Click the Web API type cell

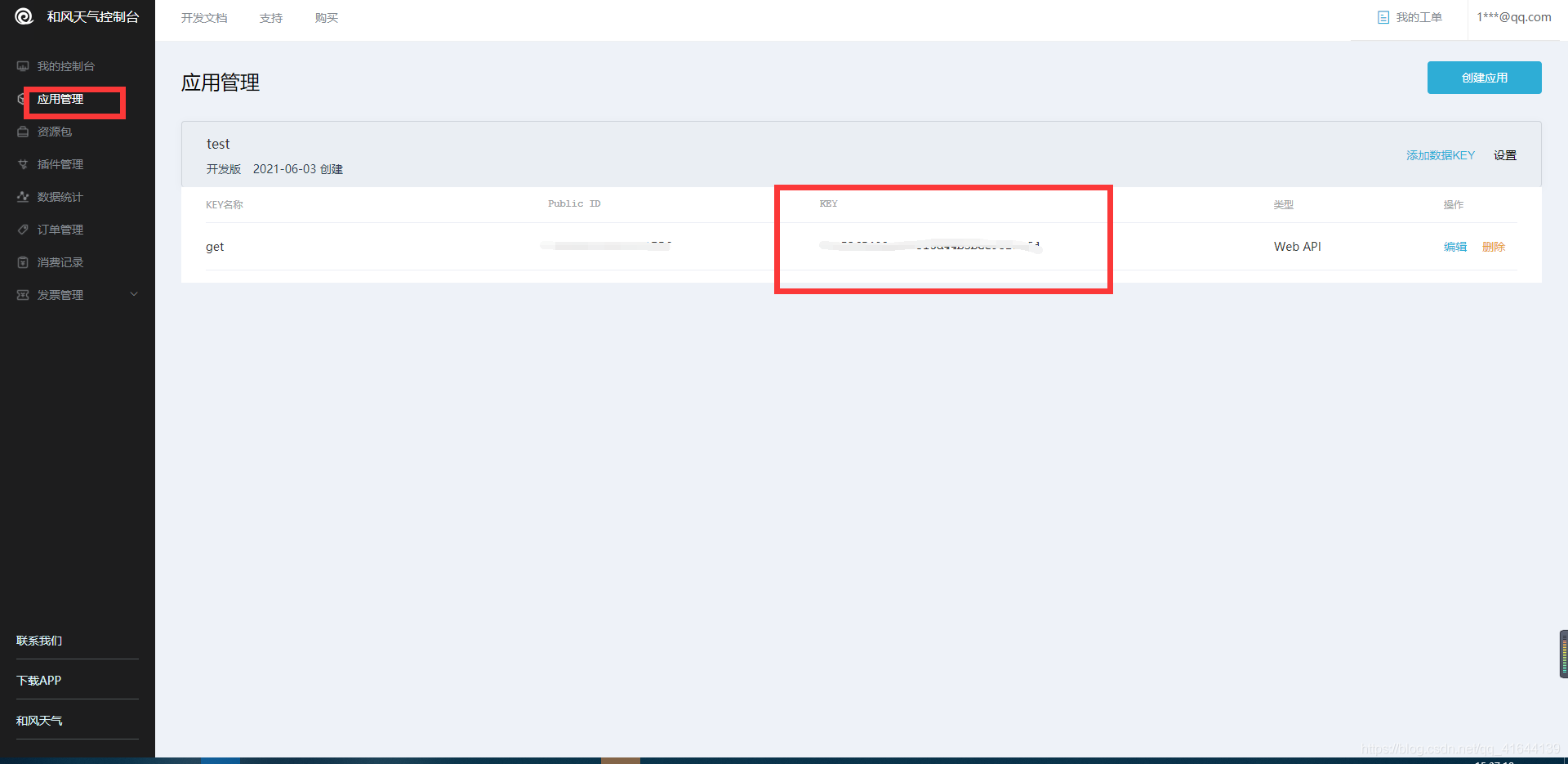1298,247
